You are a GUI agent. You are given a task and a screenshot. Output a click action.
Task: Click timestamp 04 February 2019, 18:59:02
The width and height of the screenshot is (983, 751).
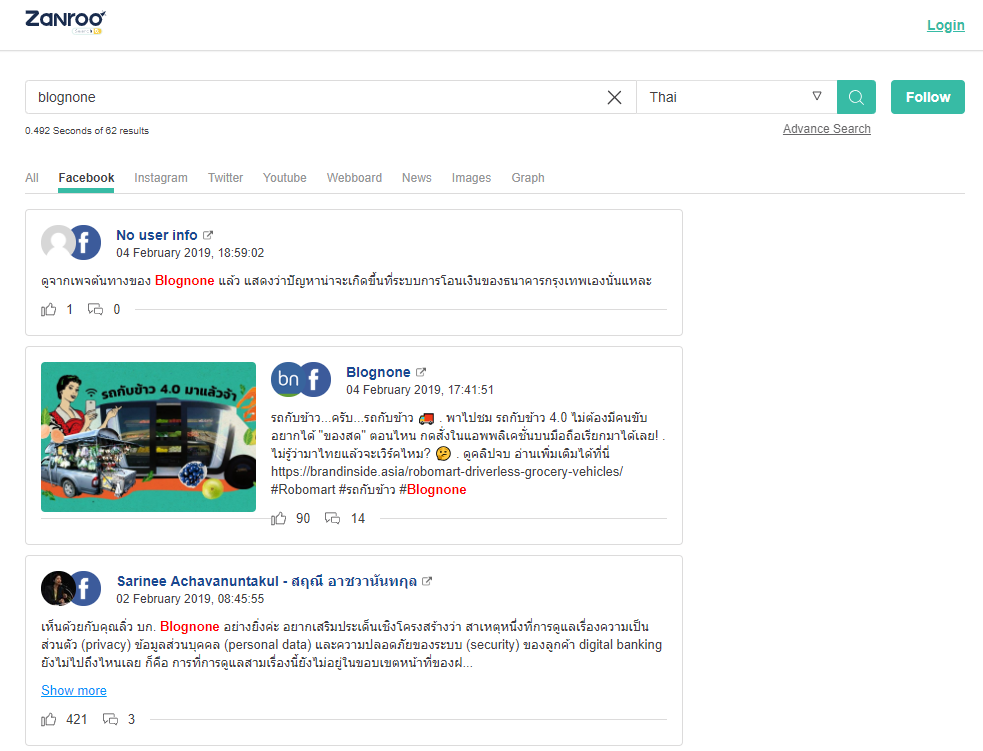click(190, 253)
